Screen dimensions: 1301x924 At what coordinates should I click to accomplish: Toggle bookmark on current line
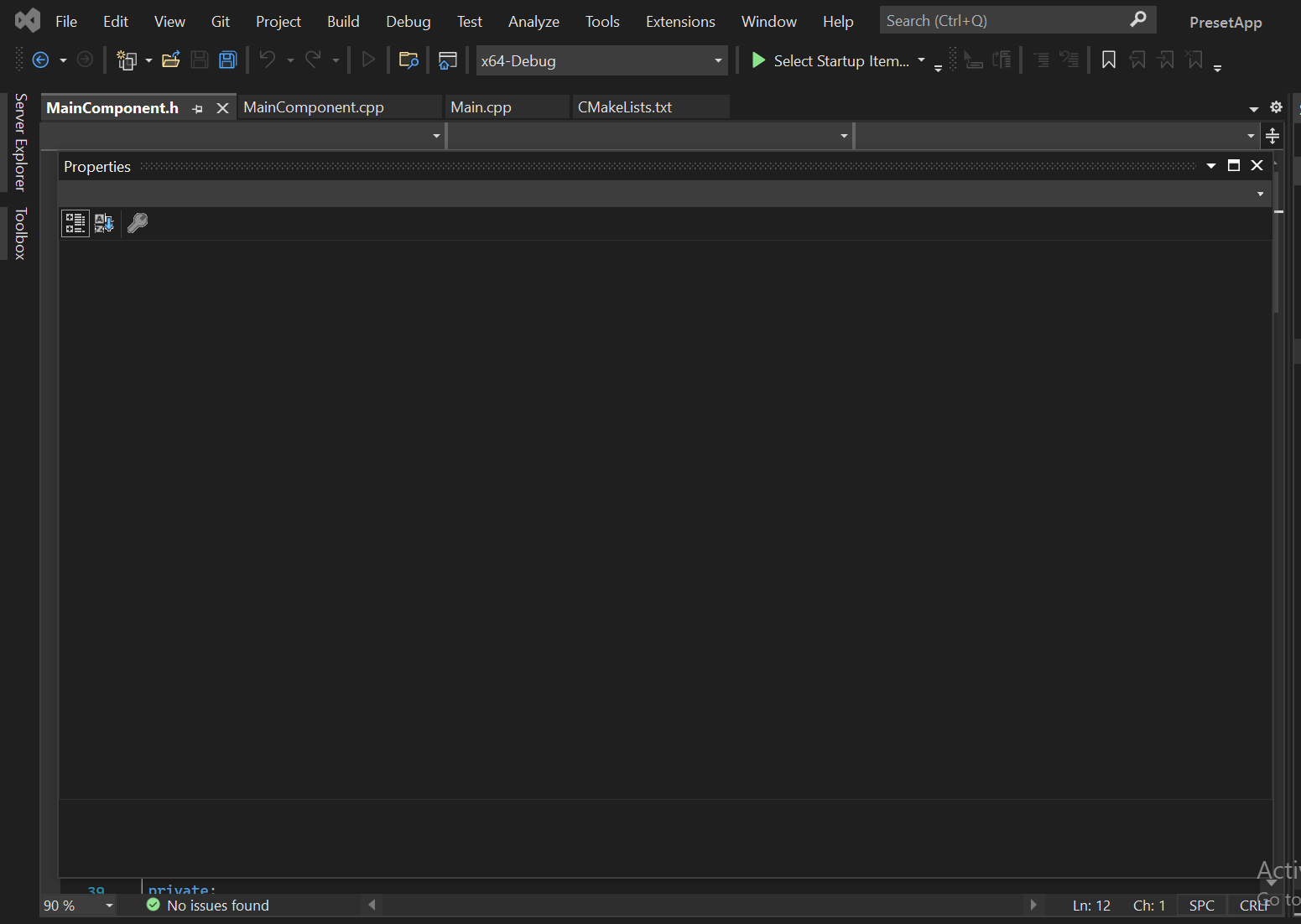pyautogui.click(x=1109, y=60)
